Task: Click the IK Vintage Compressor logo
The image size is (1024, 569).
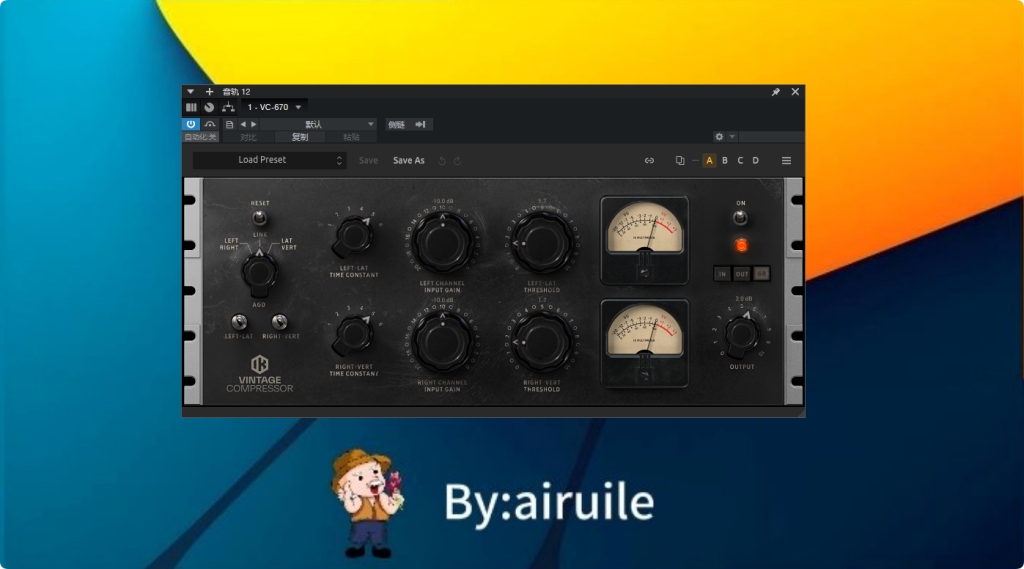Action: tap(259, 374)
